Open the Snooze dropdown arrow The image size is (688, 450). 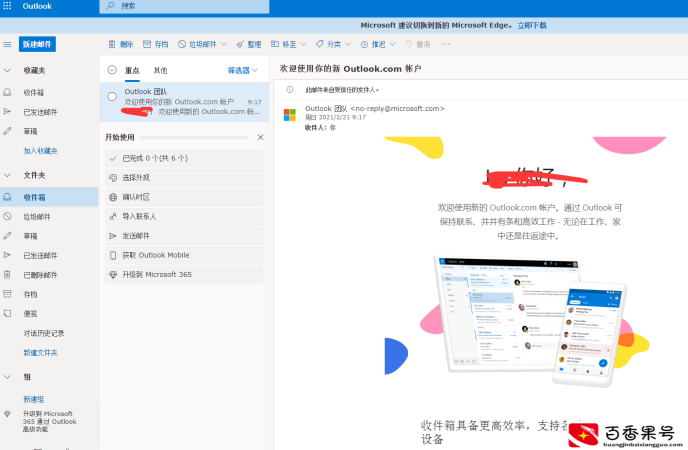(392, 44)
